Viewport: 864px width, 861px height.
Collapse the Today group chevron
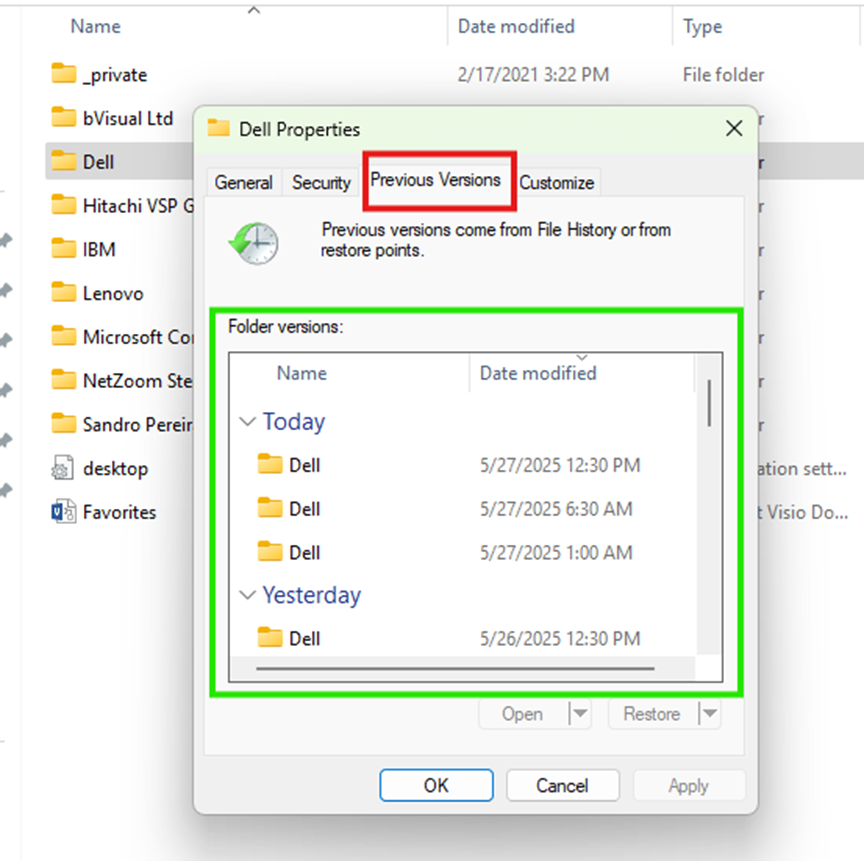point(247,421)
